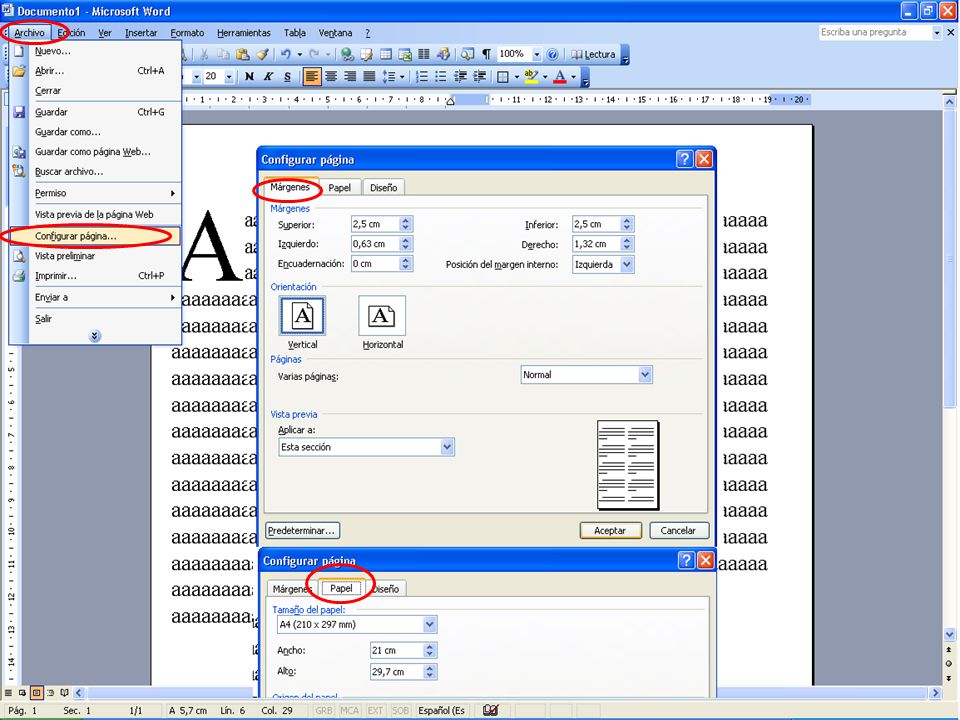Toggle the show/hide paragraph marks button
960x720 pixels.
click(486, 54)
